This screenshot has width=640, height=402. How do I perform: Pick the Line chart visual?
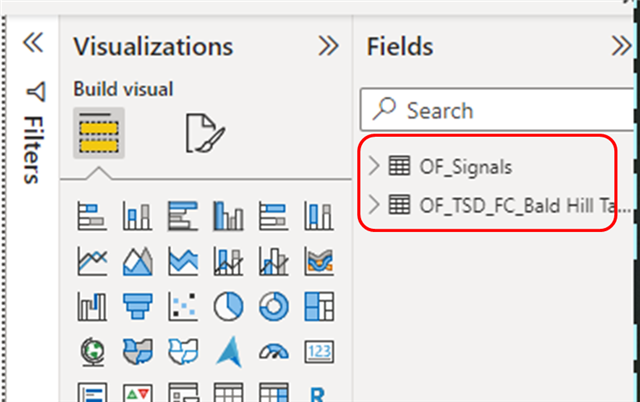coord(92,261)
